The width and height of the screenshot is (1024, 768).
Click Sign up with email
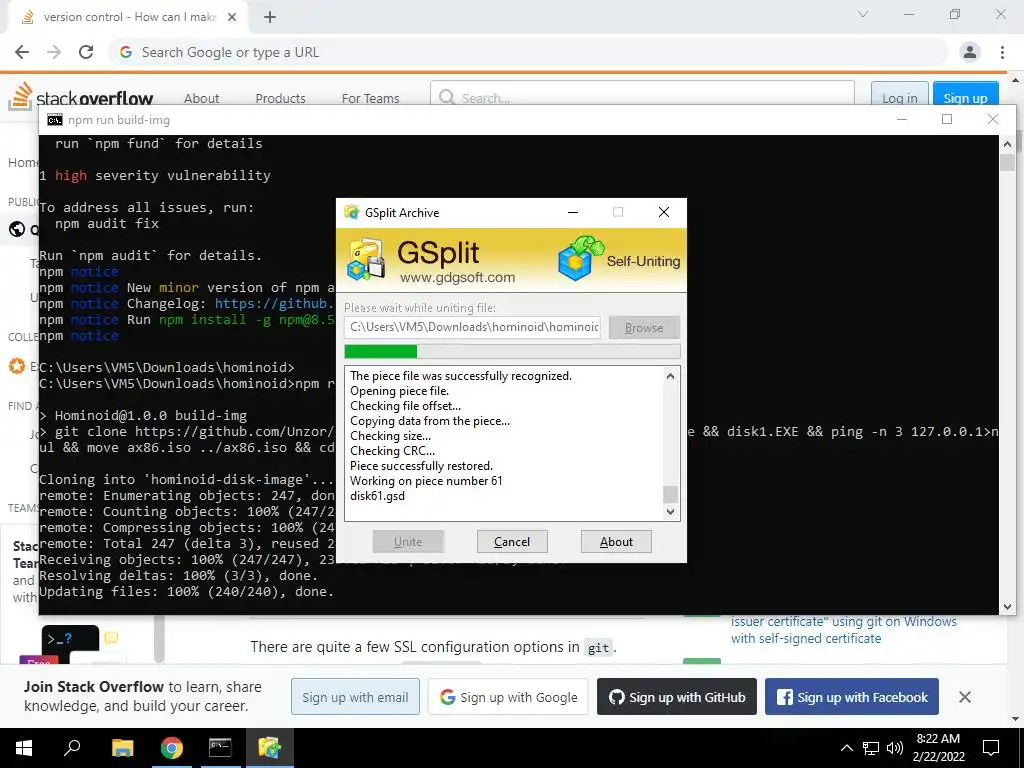[355, 697]
